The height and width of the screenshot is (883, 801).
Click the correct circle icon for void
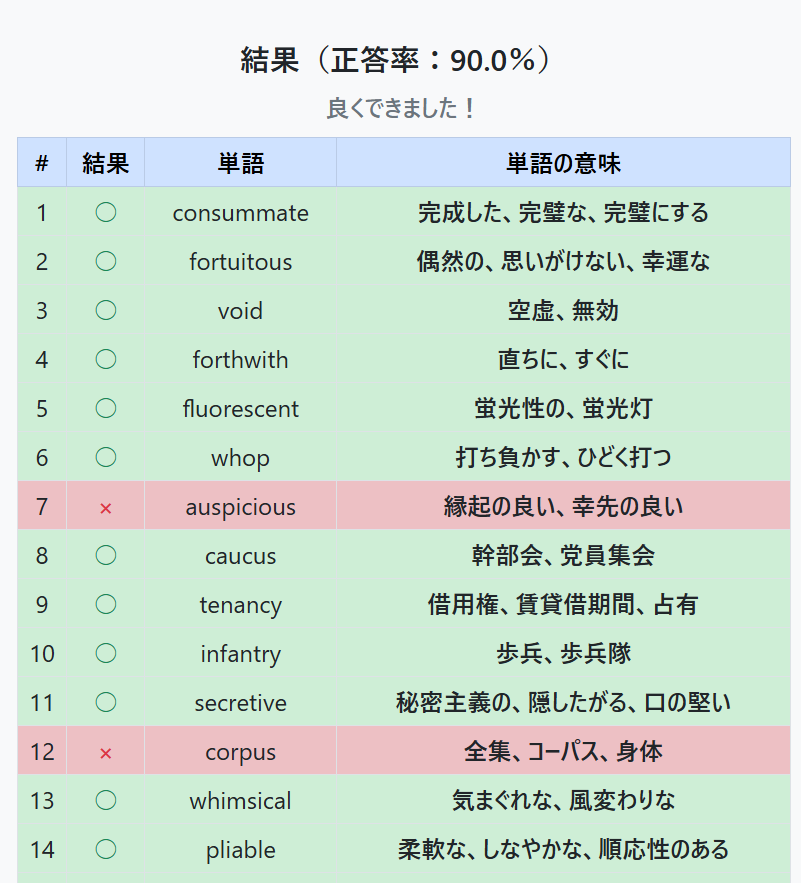click(106, 310)
